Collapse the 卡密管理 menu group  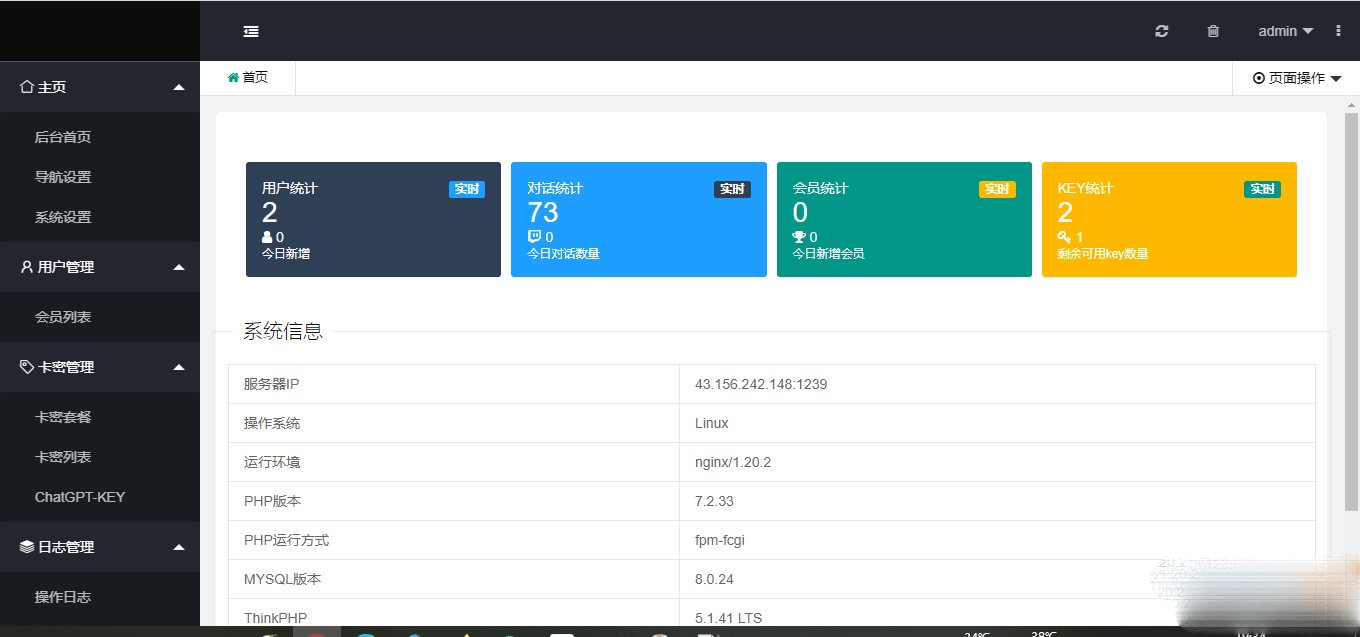click(100, 367)
